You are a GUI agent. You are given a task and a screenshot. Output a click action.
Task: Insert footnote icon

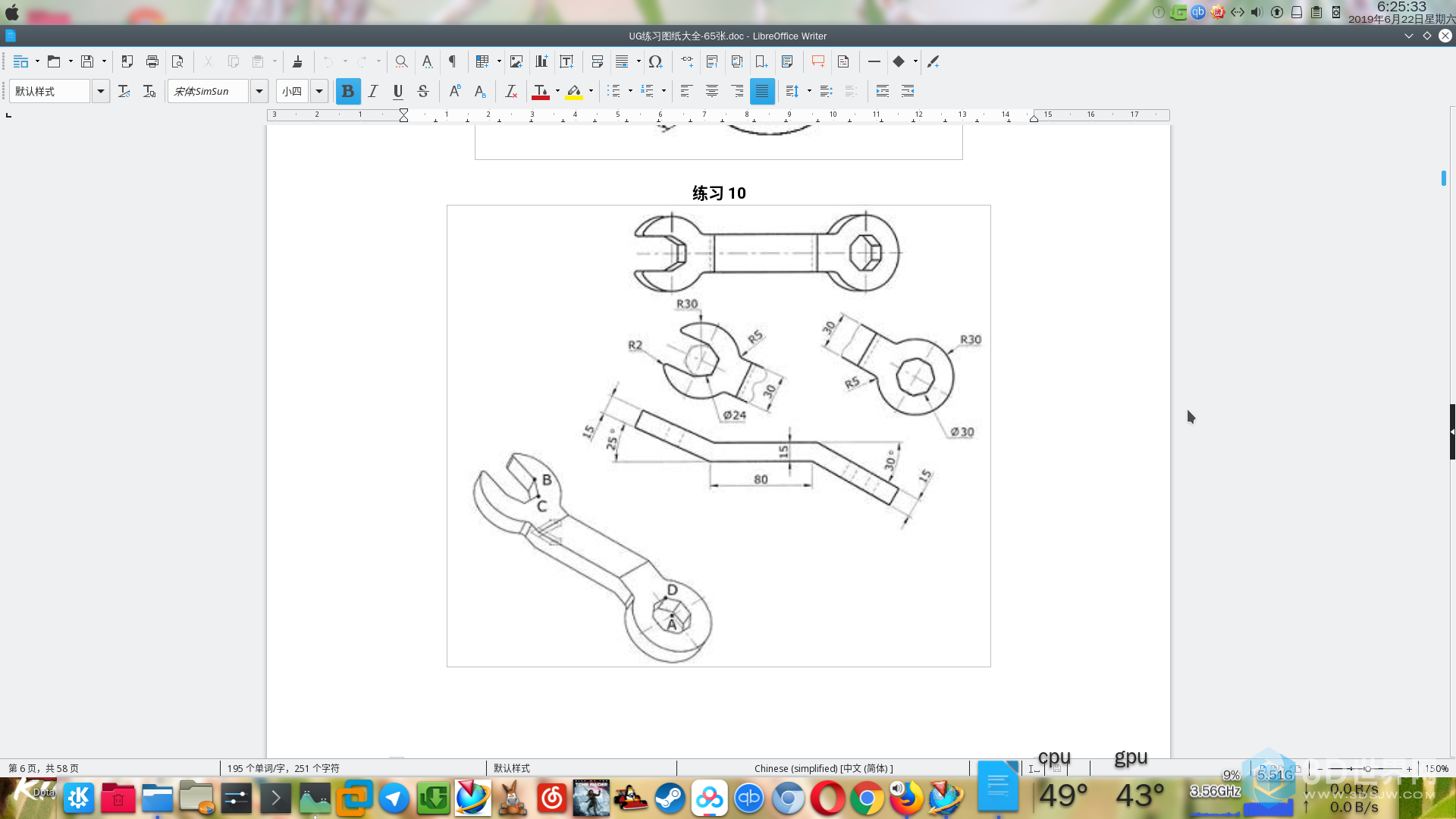pos(712,61)
